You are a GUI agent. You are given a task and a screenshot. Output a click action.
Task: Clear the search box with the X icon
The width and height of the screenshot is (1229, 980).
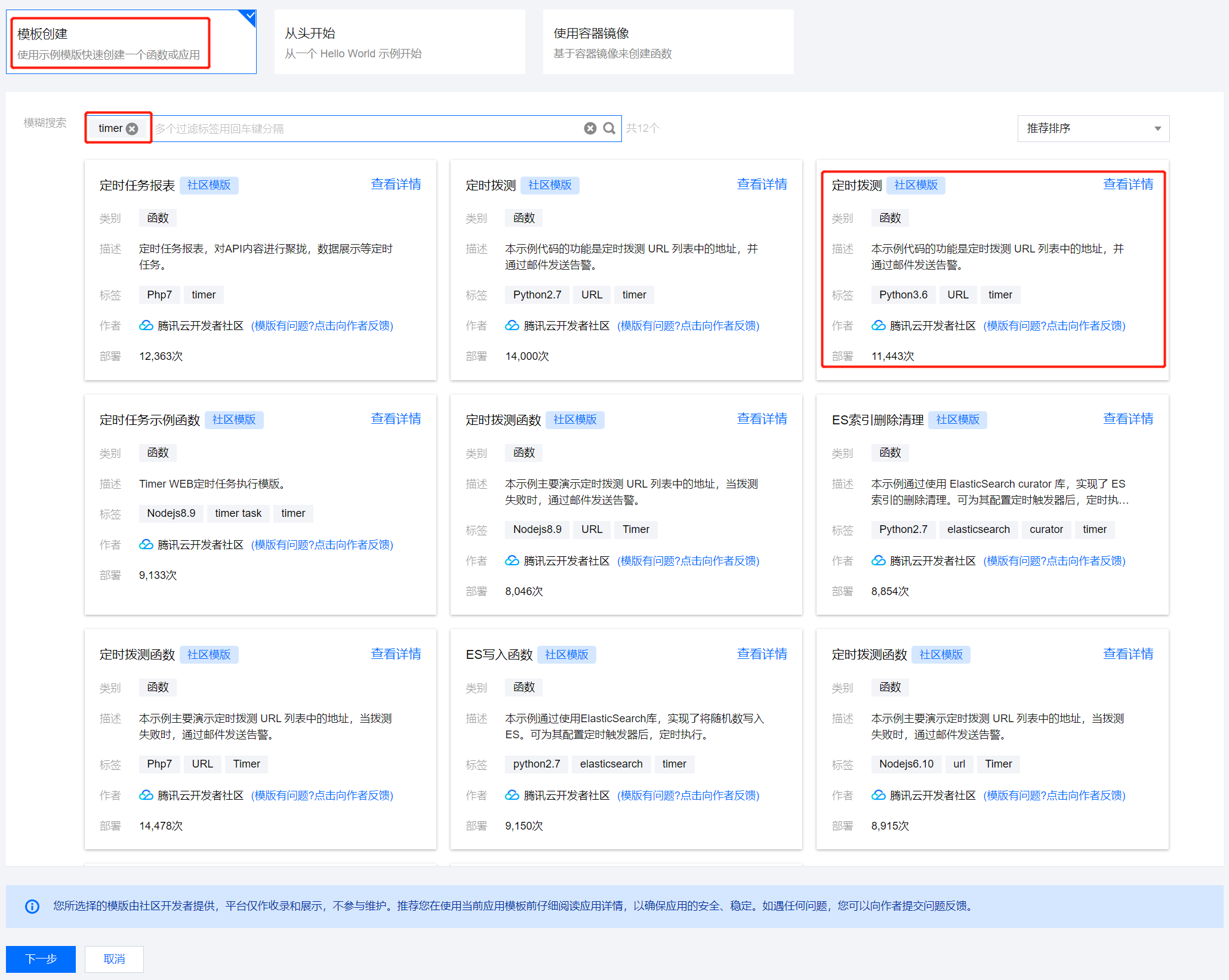tap(590, 128)
